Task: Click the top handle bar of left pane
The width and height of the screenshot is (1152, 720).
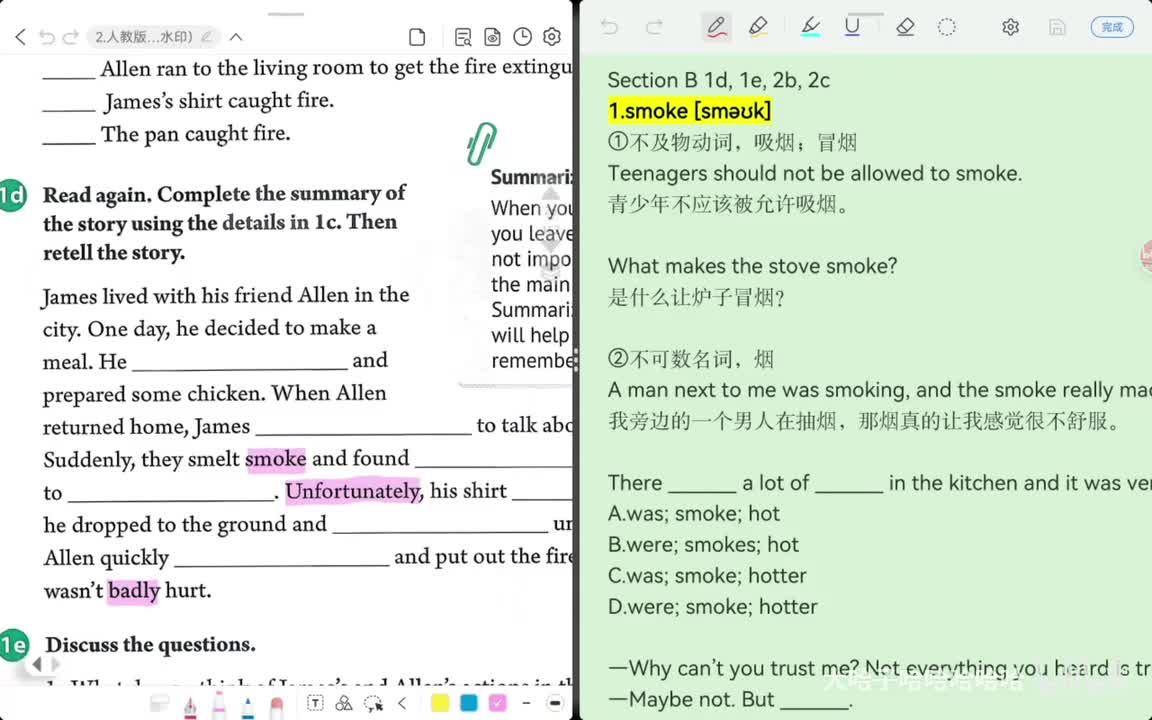Action: [x=286, y=14]
